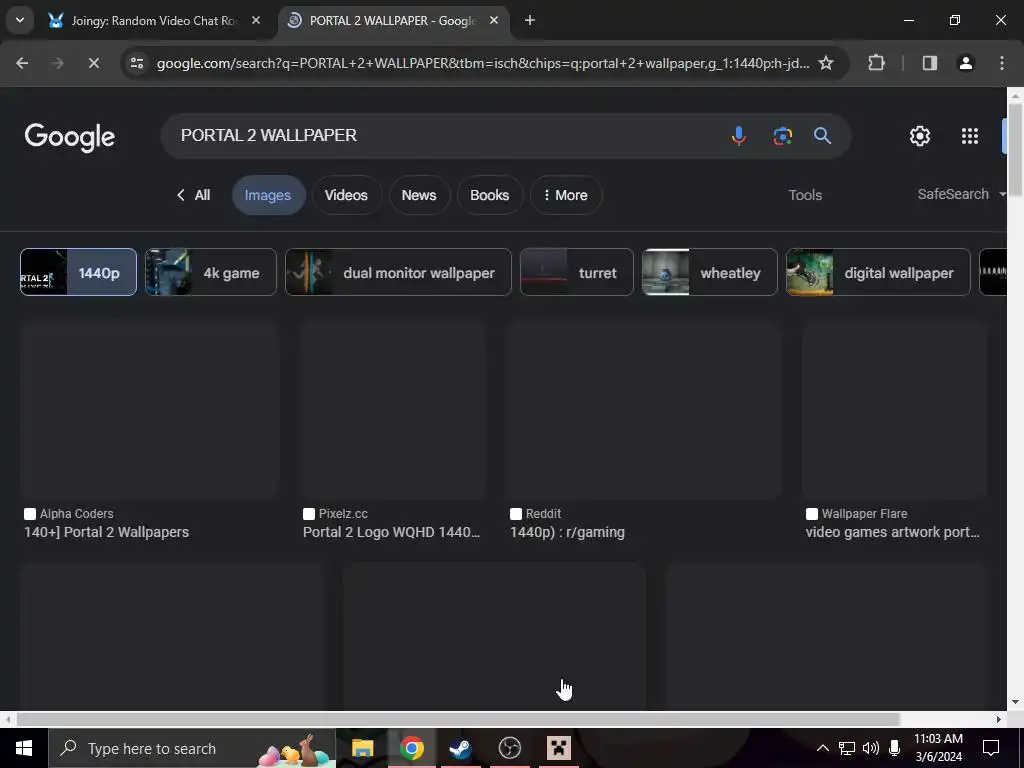The image size is (1024, 768).
Task: Select the turret chip
Action: [577, 272]
